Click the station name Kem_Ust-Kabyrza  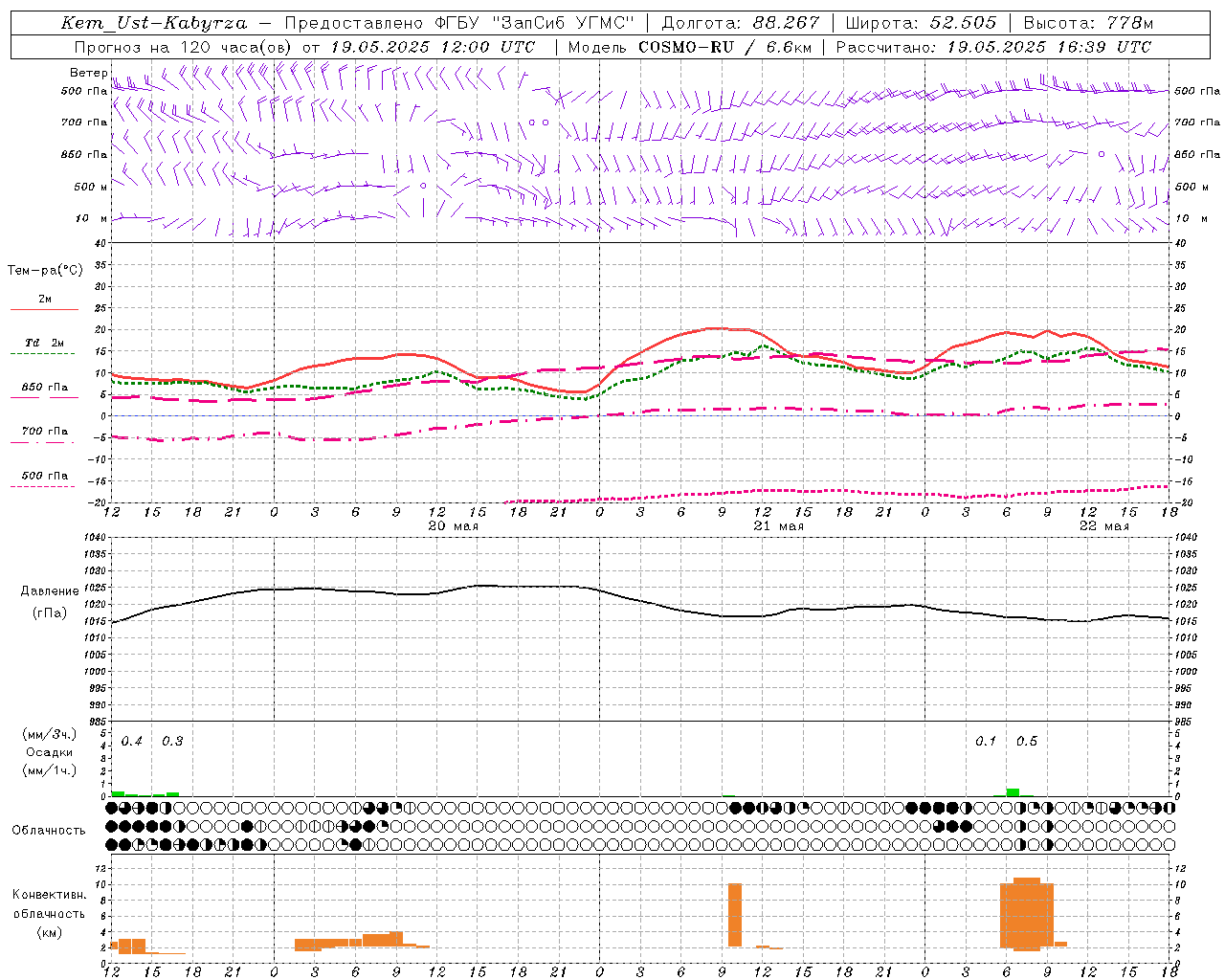[x=154, y=23]
